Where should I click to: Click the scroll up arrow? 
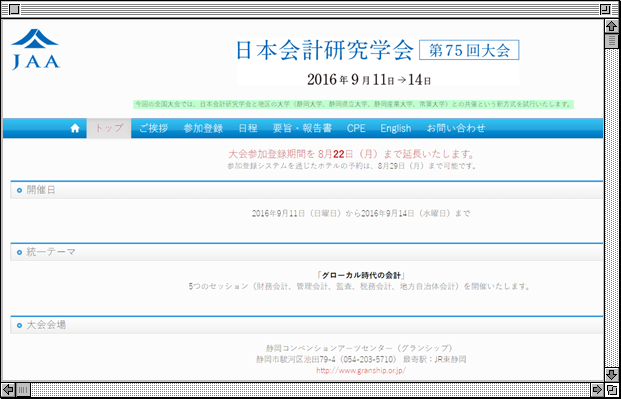612,27
